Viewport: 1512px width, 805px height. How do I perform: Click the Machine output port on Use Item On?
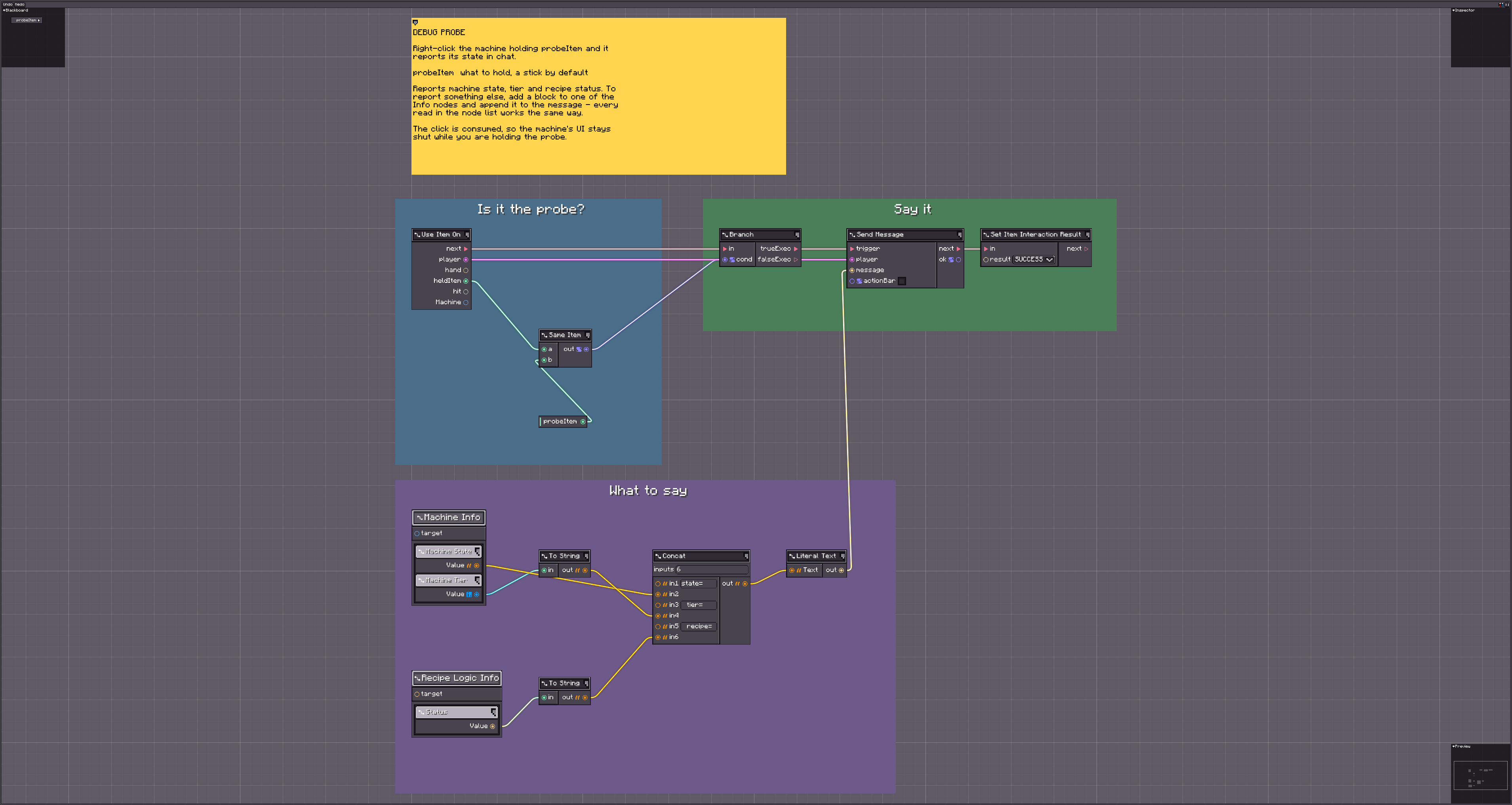(466, 302)
